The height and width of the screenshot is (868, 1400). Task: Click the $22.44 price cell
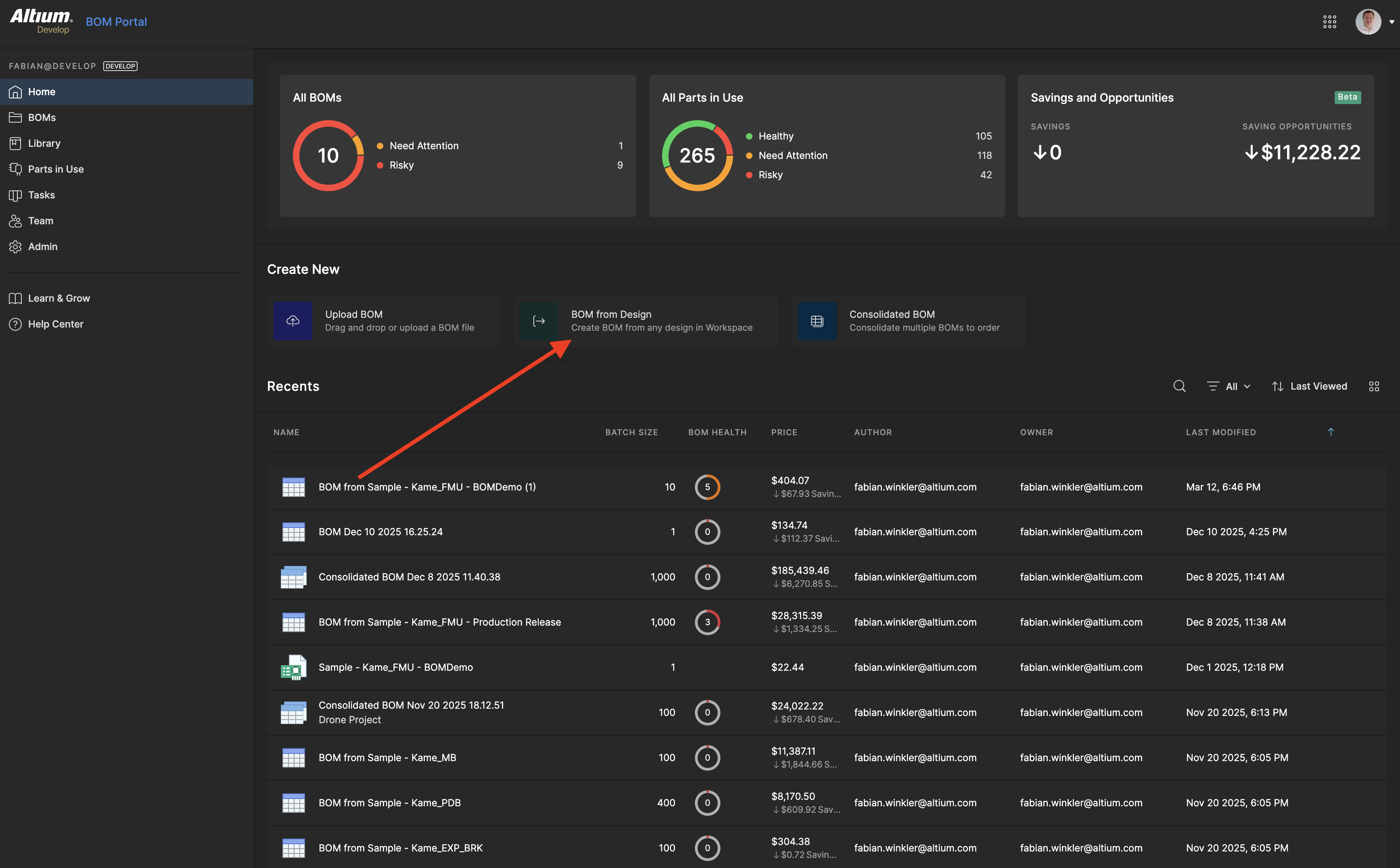click(x=787, y=667)
